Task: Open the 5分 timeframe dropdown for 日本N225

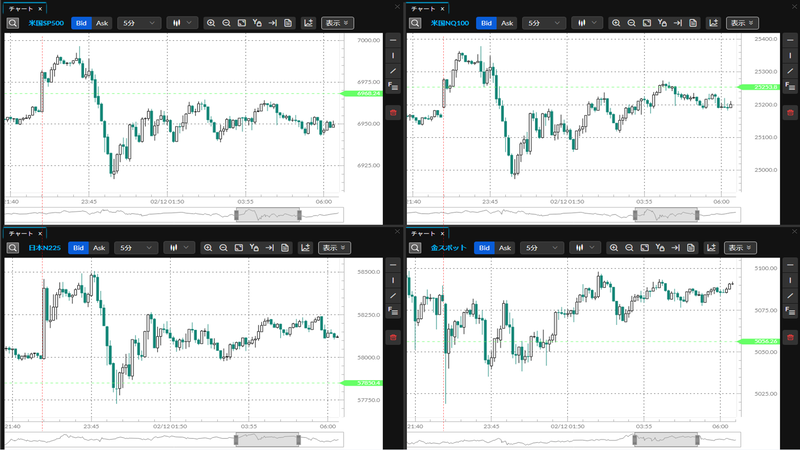Action: pyautogui.click(x=136, y=248)
